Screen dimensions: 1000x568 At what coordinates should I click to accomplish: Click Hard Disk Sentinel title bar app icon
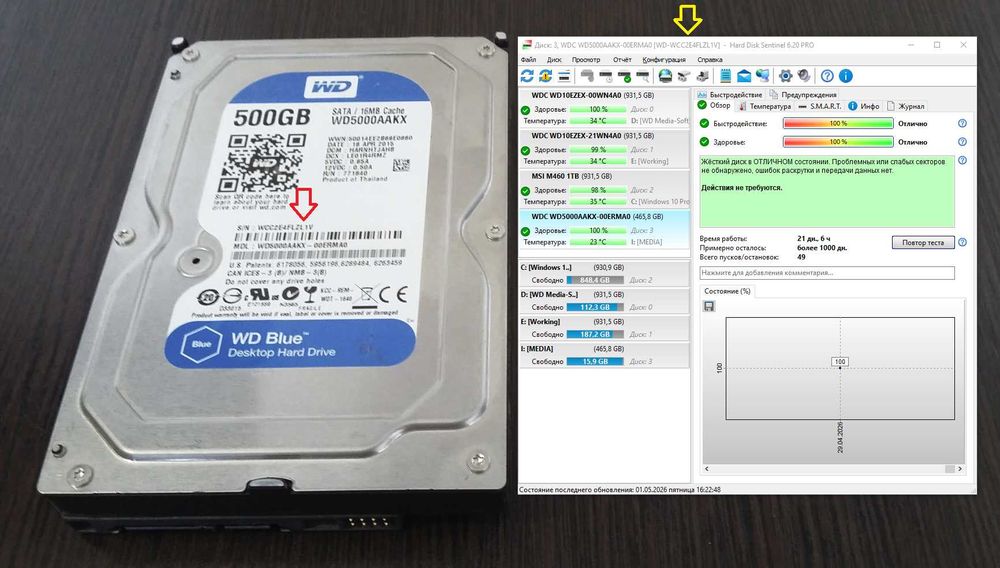(x=526, y=45)
